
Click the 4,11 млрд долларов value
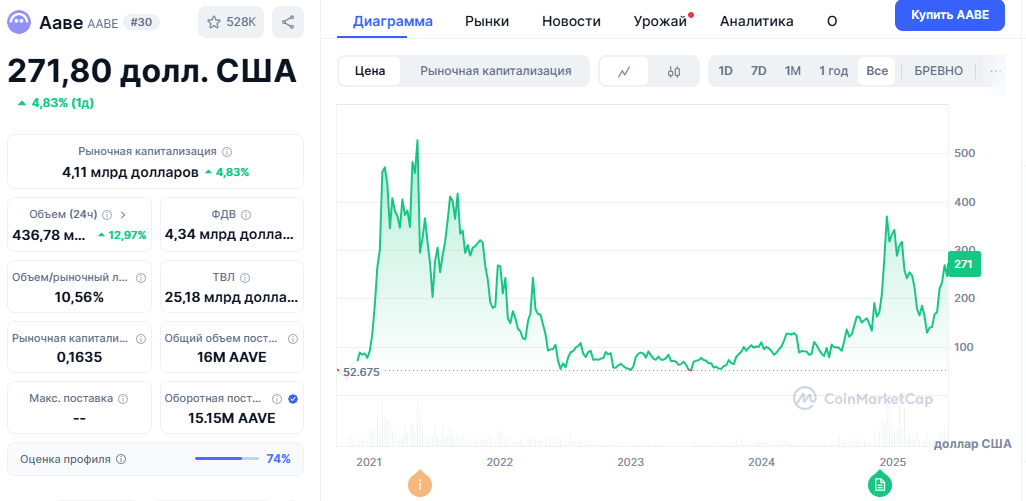point(130,173)
